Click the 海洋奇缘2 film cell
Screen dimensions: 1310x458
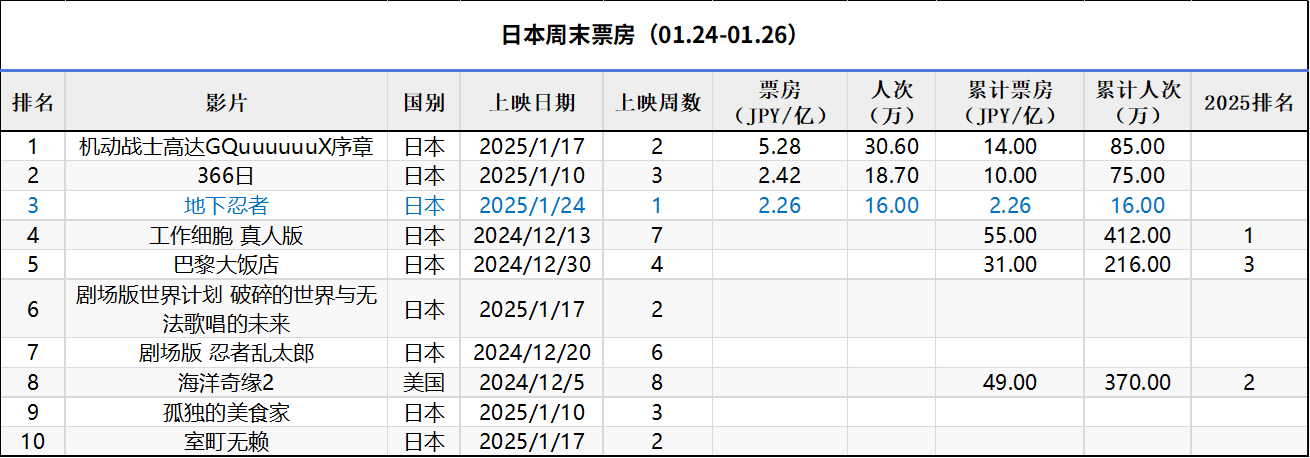point(226,383)
